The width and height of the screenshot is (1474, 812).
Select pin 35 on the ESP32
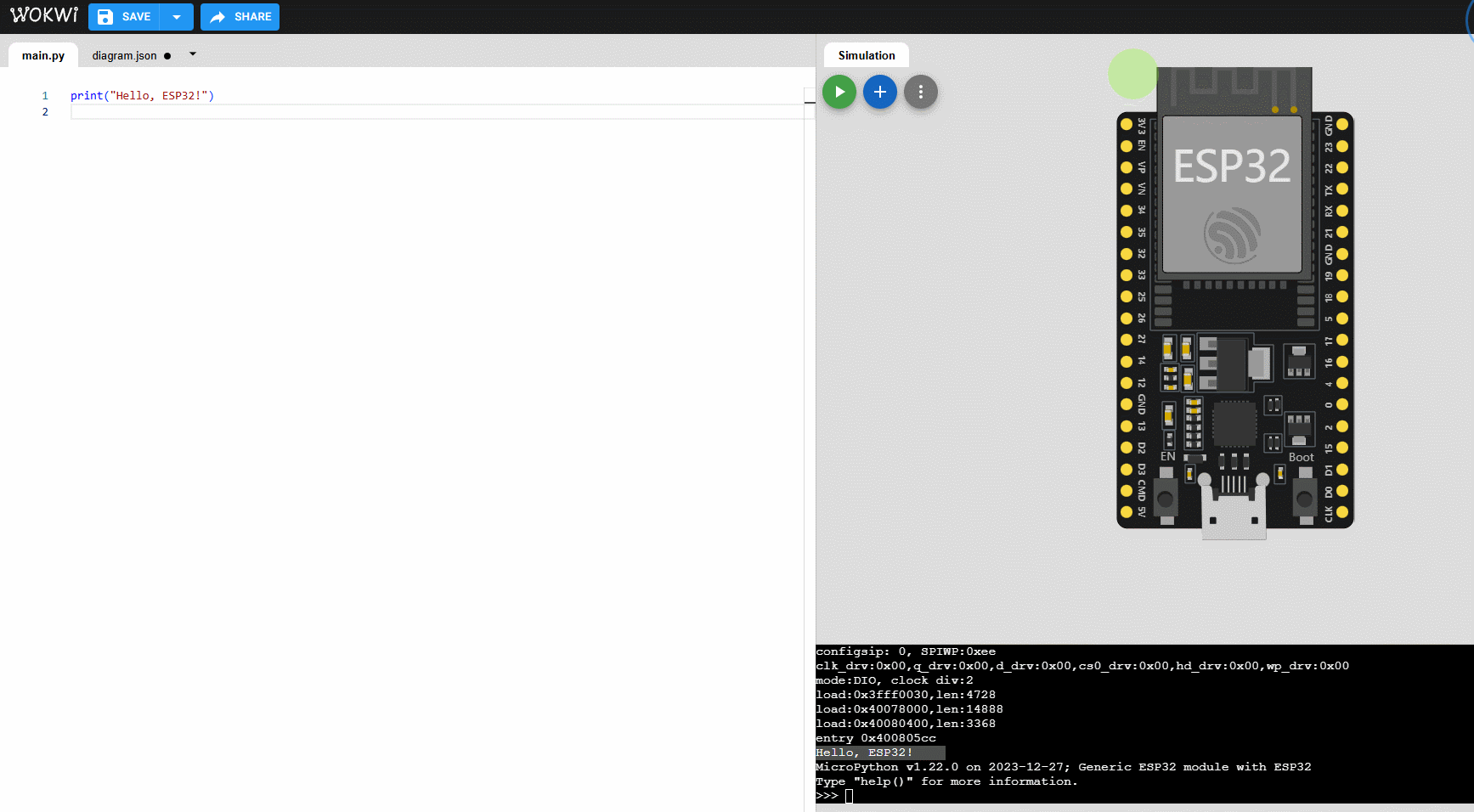(x=1127, y=232)
